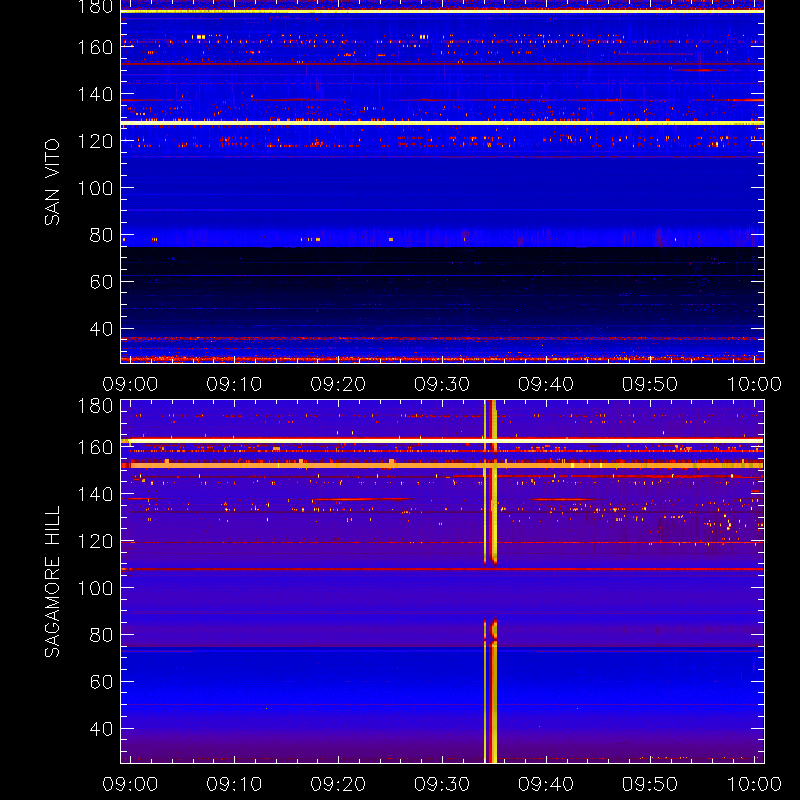Select the 09:50 label under San Vito plot
This screenshot has height=800, width=800.
(649, 384)
